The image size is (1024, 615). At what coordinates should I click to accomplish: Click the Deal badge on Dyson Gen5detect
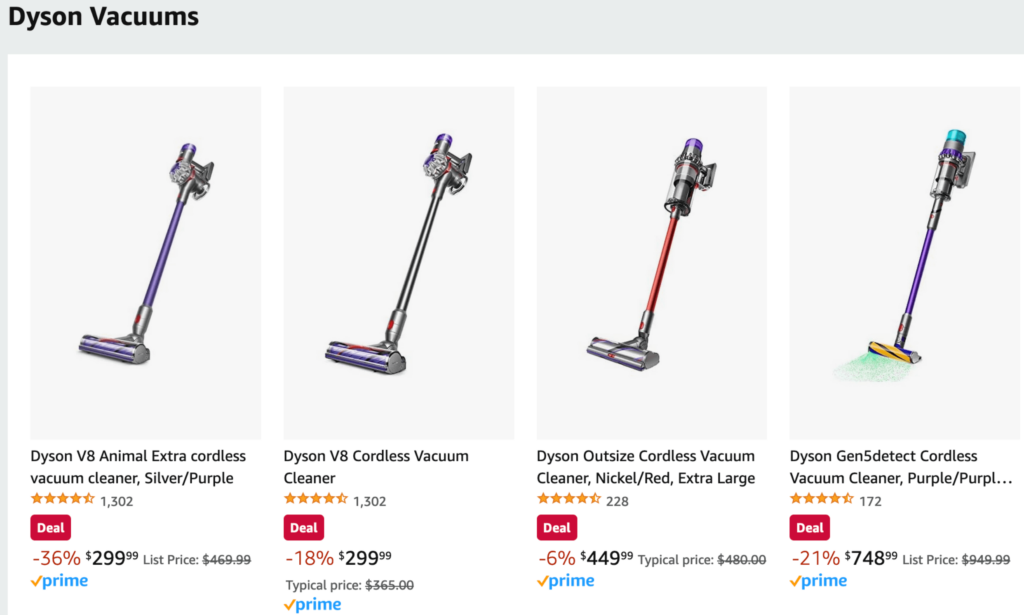coord(810,528)
